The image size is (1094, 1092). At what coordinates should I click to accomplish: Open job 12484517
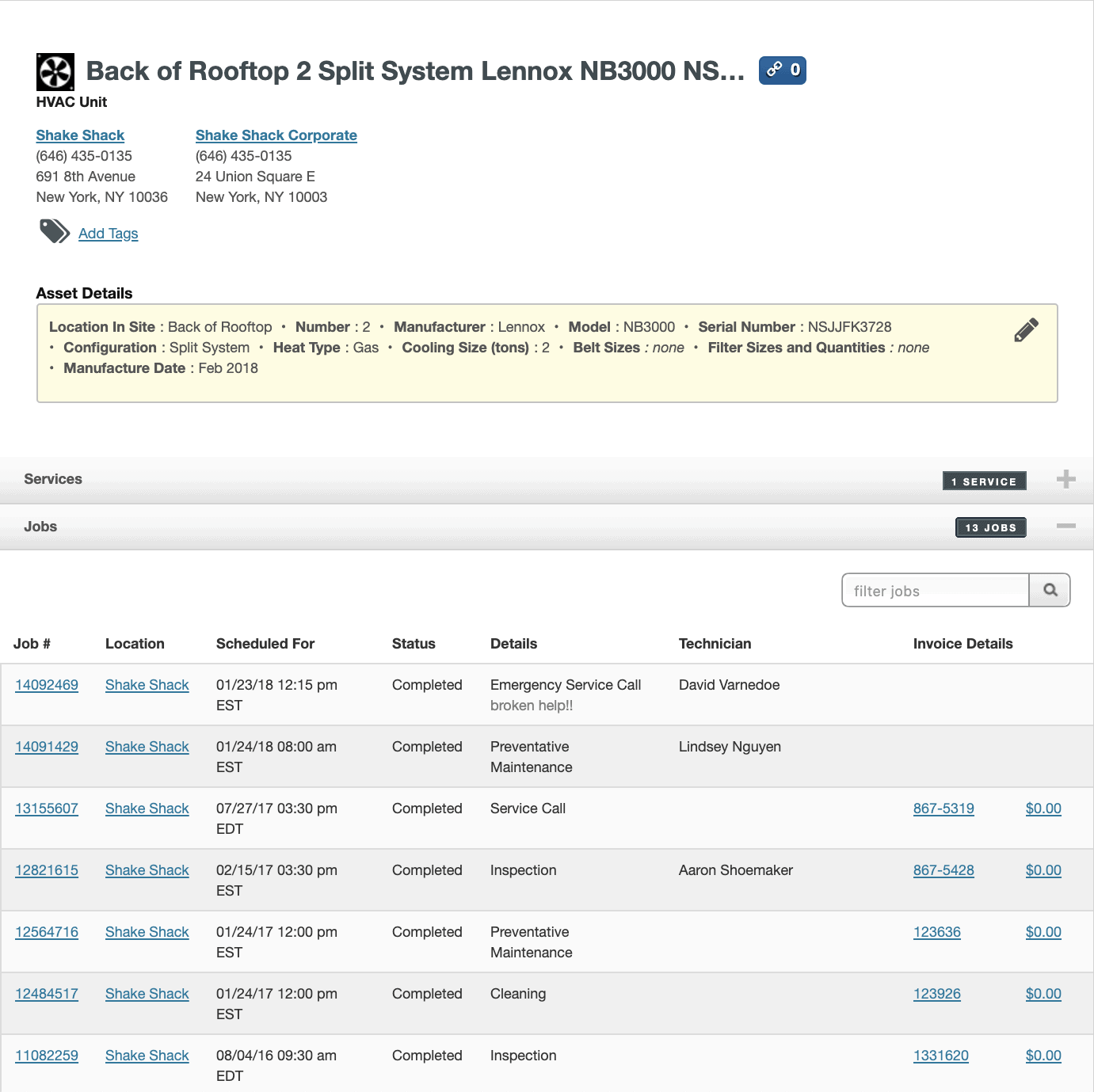[47, 994]
